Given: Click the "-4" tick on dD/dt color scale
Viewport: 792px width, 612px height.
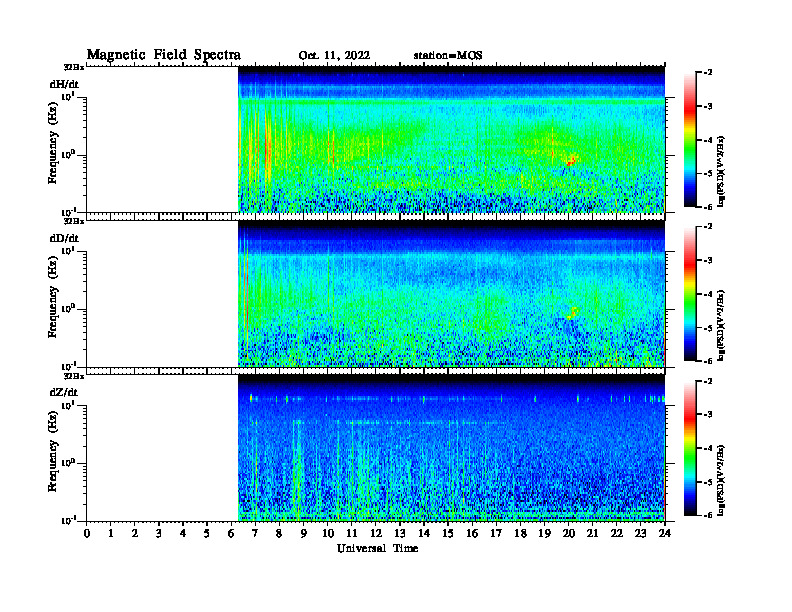Looking at the screenshot, I should click(x=708, y=294).
